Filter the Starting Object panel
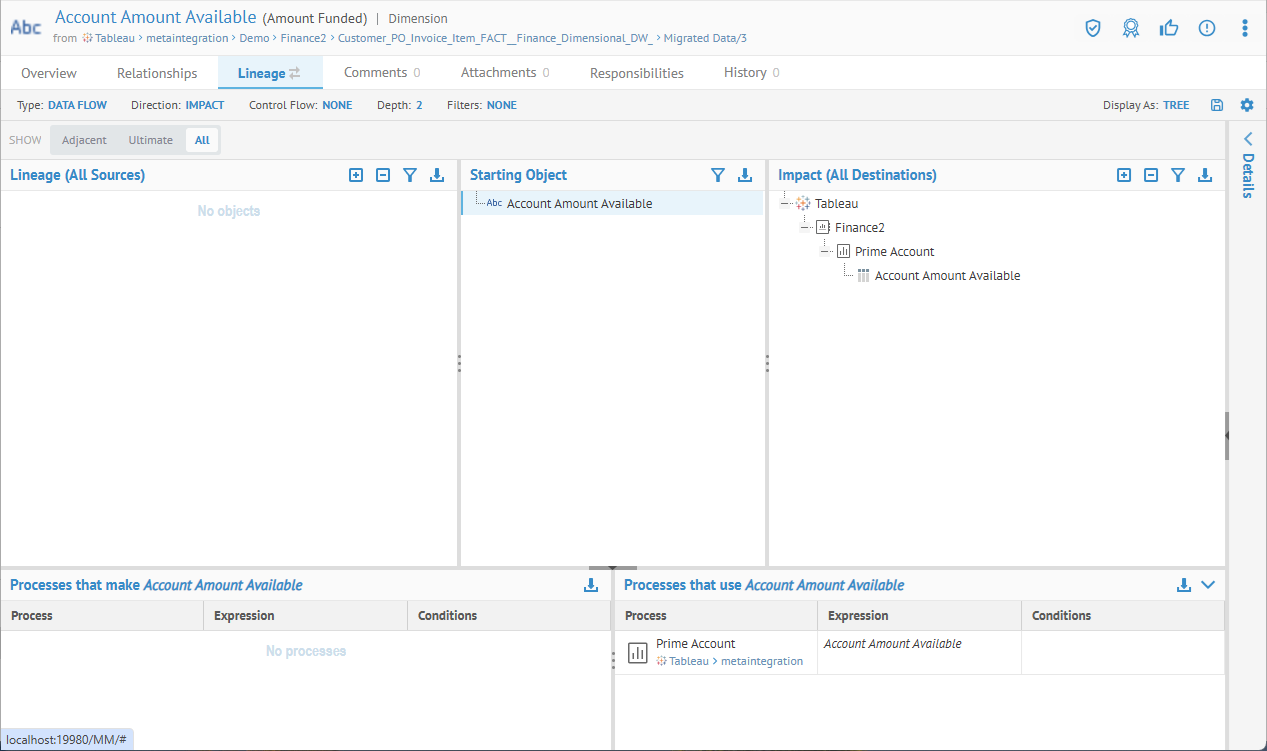This screenshot has width=1267, height=751. (717, 175)
